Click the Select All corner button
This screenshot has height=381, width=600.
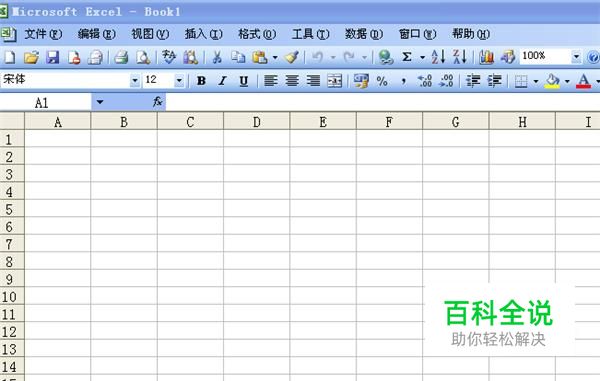click(x=12, y=122)
